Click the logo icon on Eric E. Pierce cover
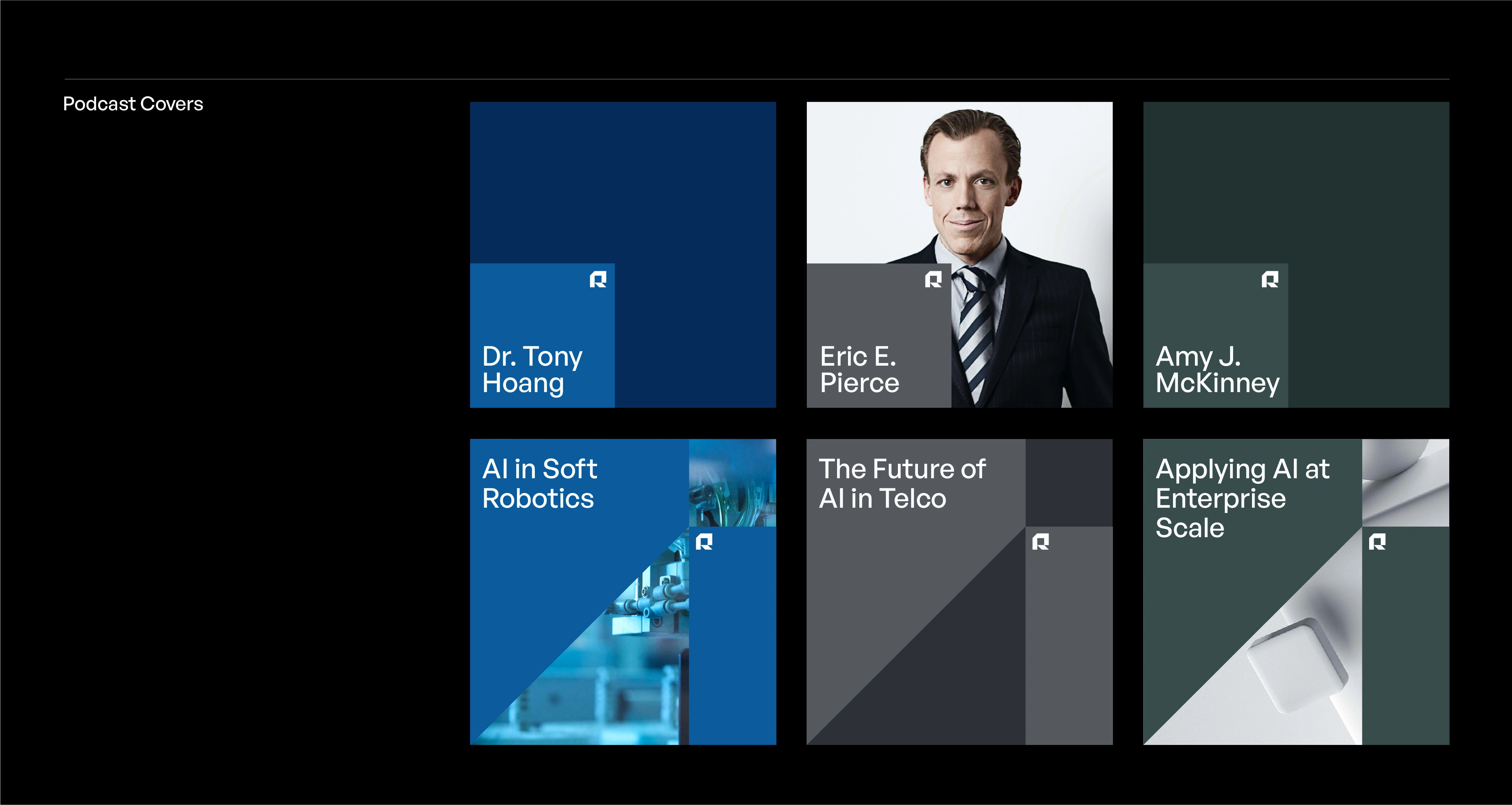1512x805 pixels. pyautogui.click(x=933, y=279)
